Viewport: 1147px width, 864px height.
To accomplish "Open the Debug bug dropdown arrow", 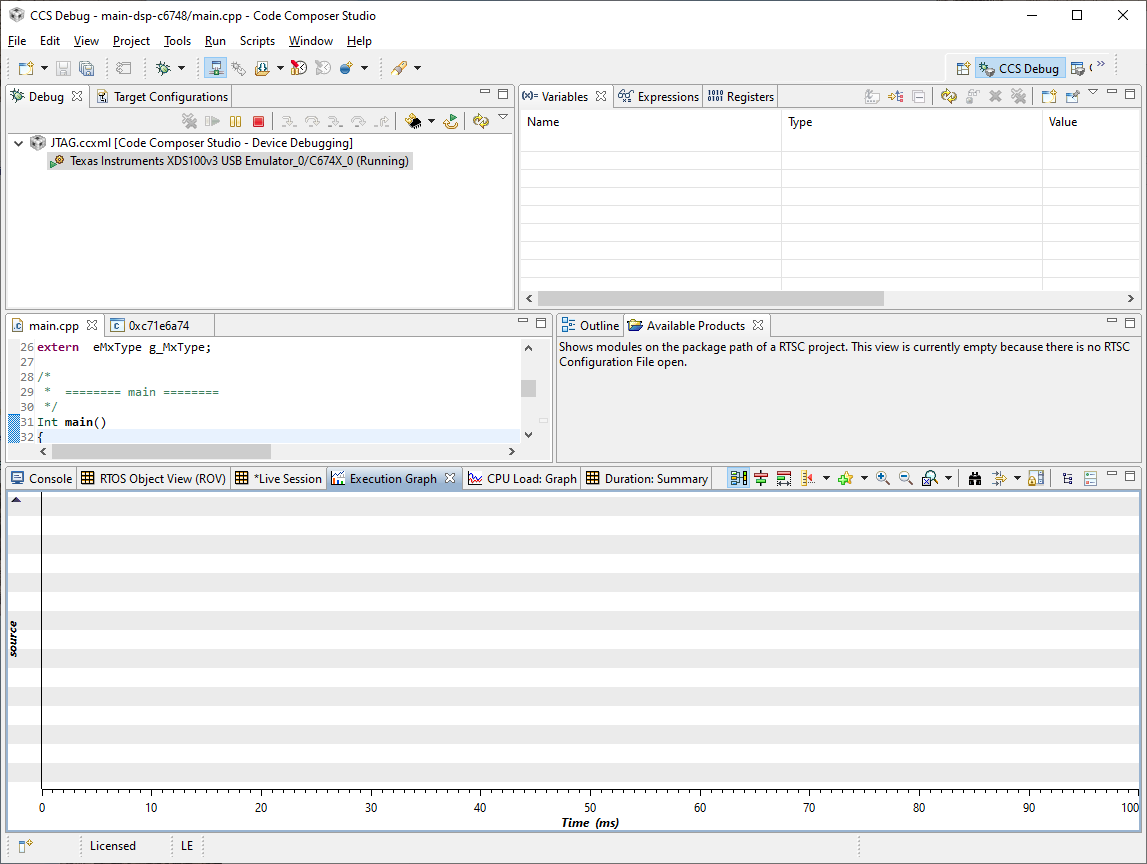I will 181,68.
